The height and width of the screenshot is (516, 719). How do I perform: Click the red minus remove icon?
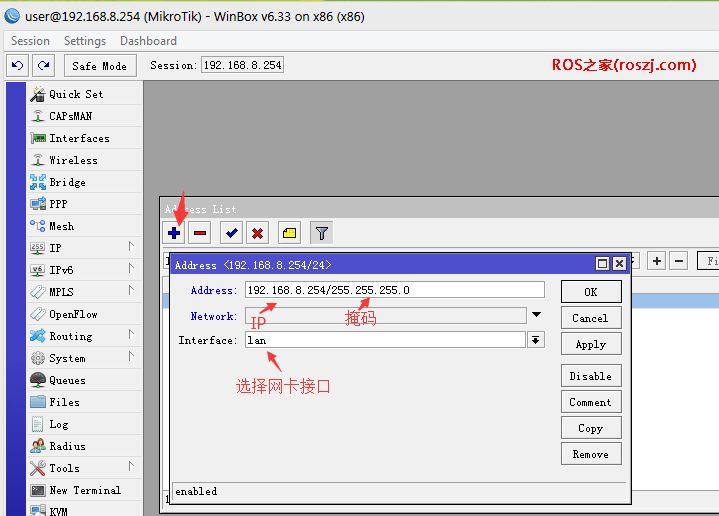(200, 233)
